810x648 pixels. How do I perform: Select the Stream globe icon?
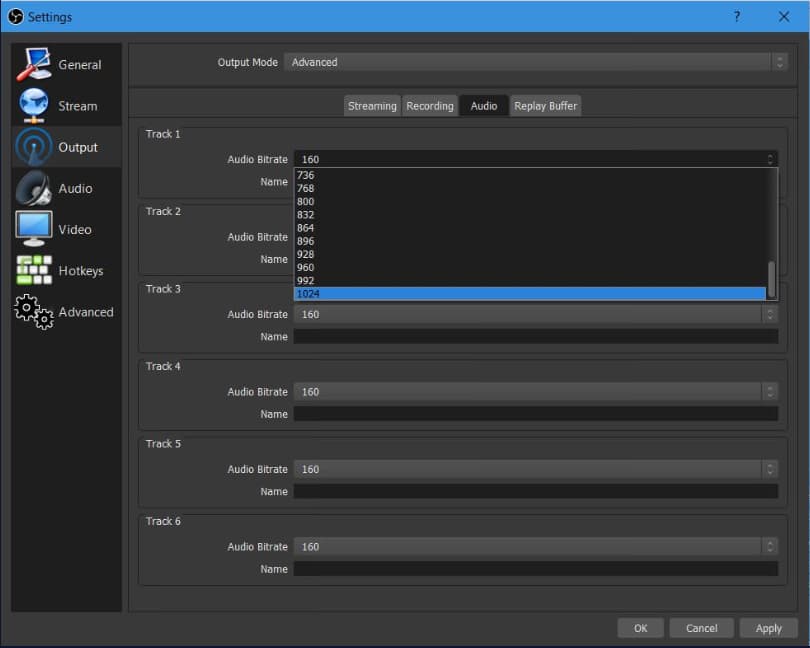pyautogui.click(x=34, y=105)
